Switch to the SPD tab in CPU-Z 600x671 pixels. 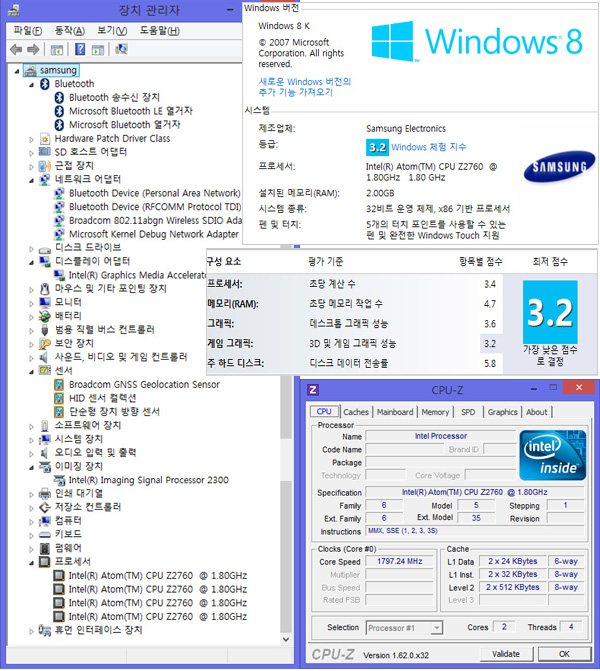pos(468,412)
